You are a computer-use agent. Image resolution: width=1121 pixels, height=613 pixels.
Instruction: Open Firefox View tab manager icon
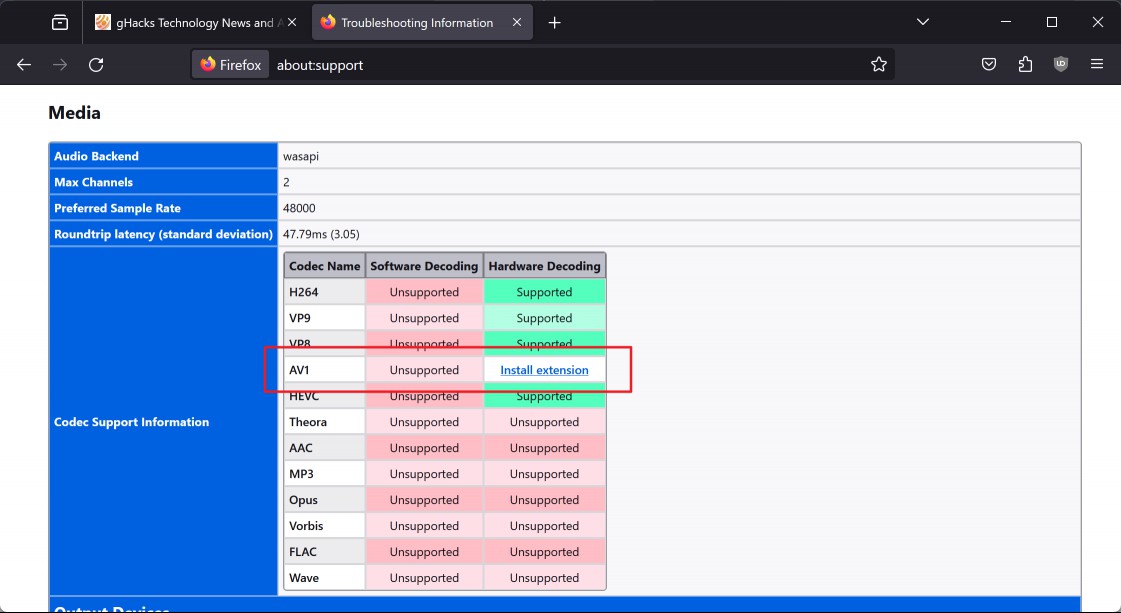pos(60,22)
